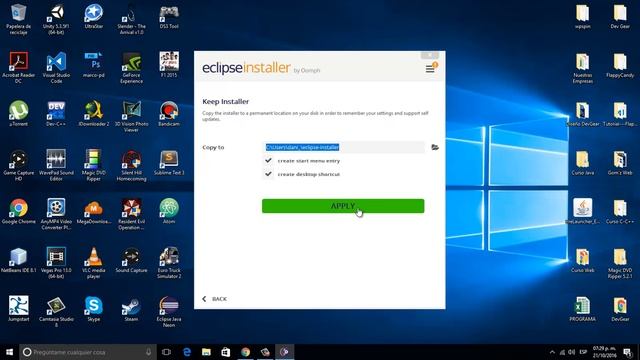Select the Nuestras Empresas folder

(582, 68)
